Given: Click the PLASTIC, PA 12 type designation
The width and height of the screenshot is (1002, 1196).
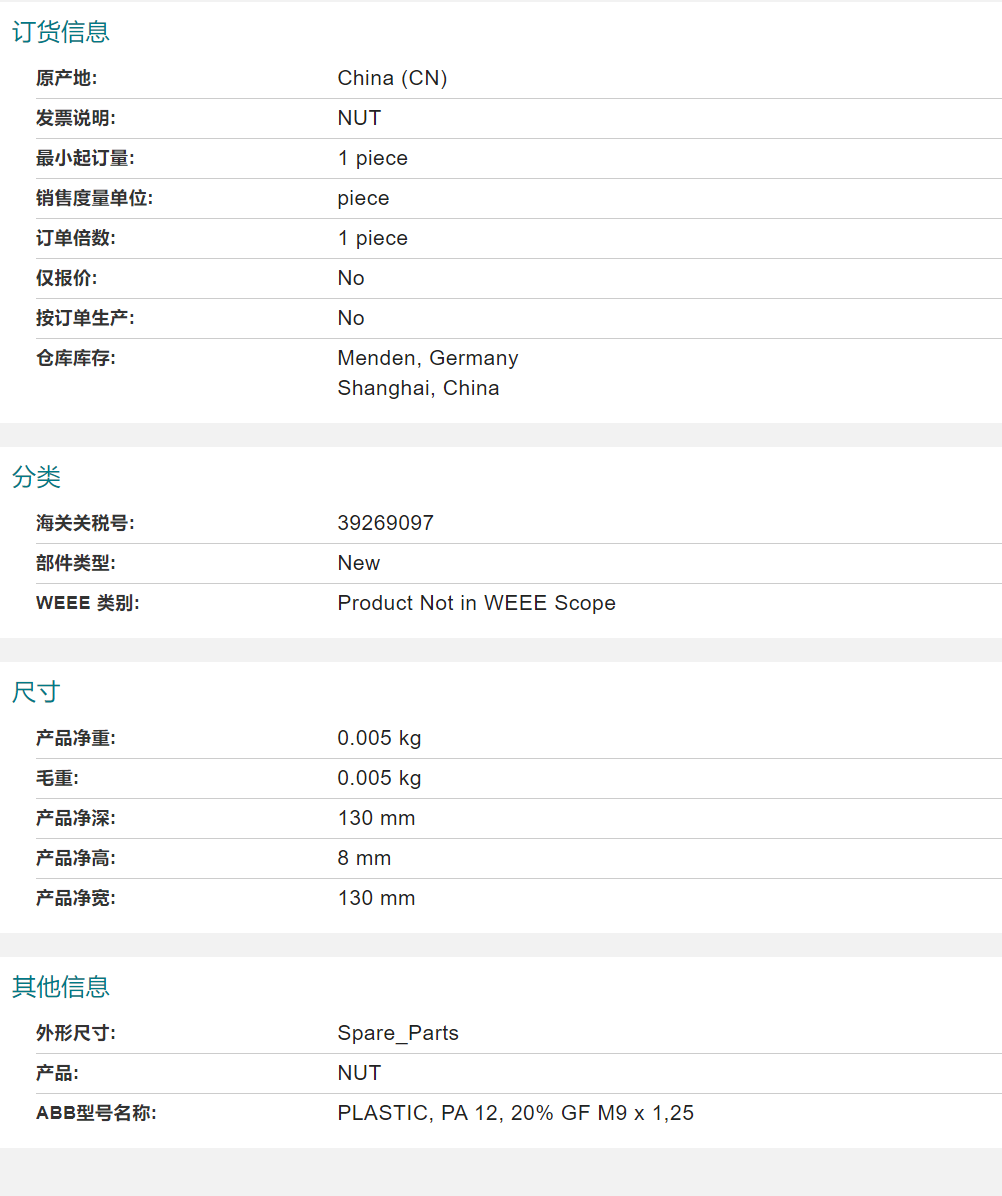Looking at the screenshot, I should [515, 1113].
